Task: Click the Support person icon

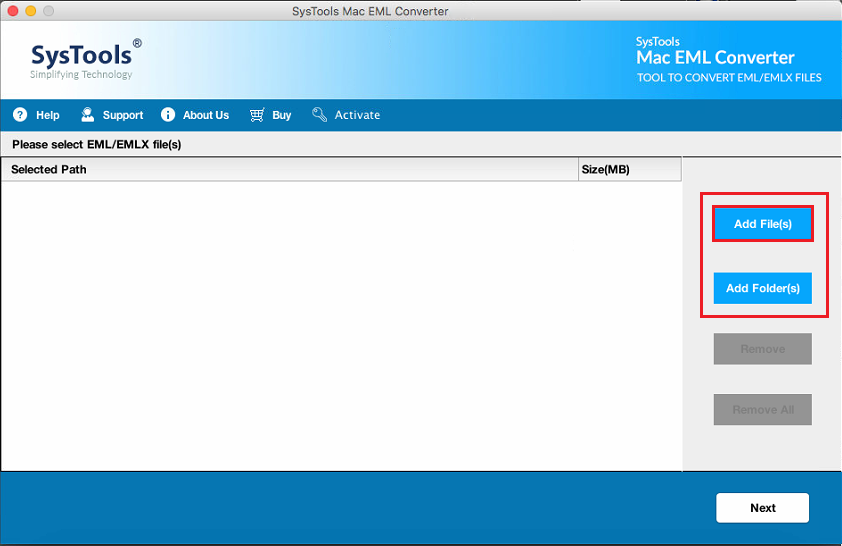Action: (88, 114)
